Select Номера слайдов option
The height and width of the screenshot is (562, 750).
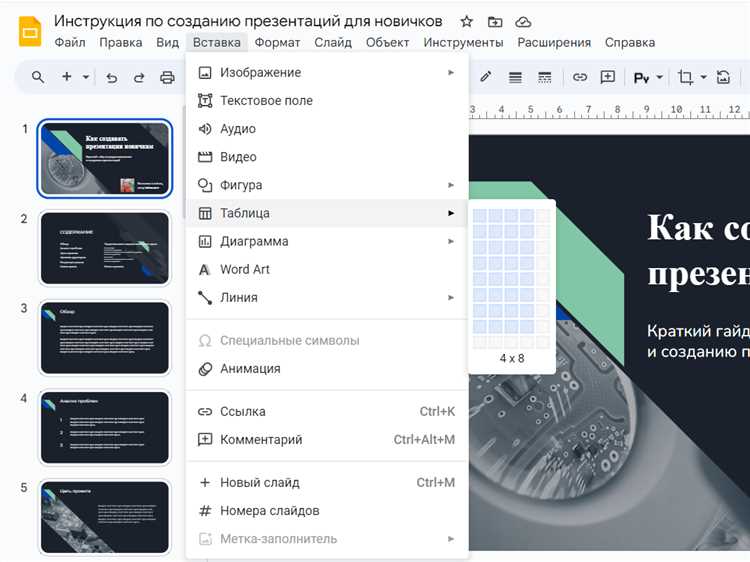pyautogui.click(x=327, y=511)
